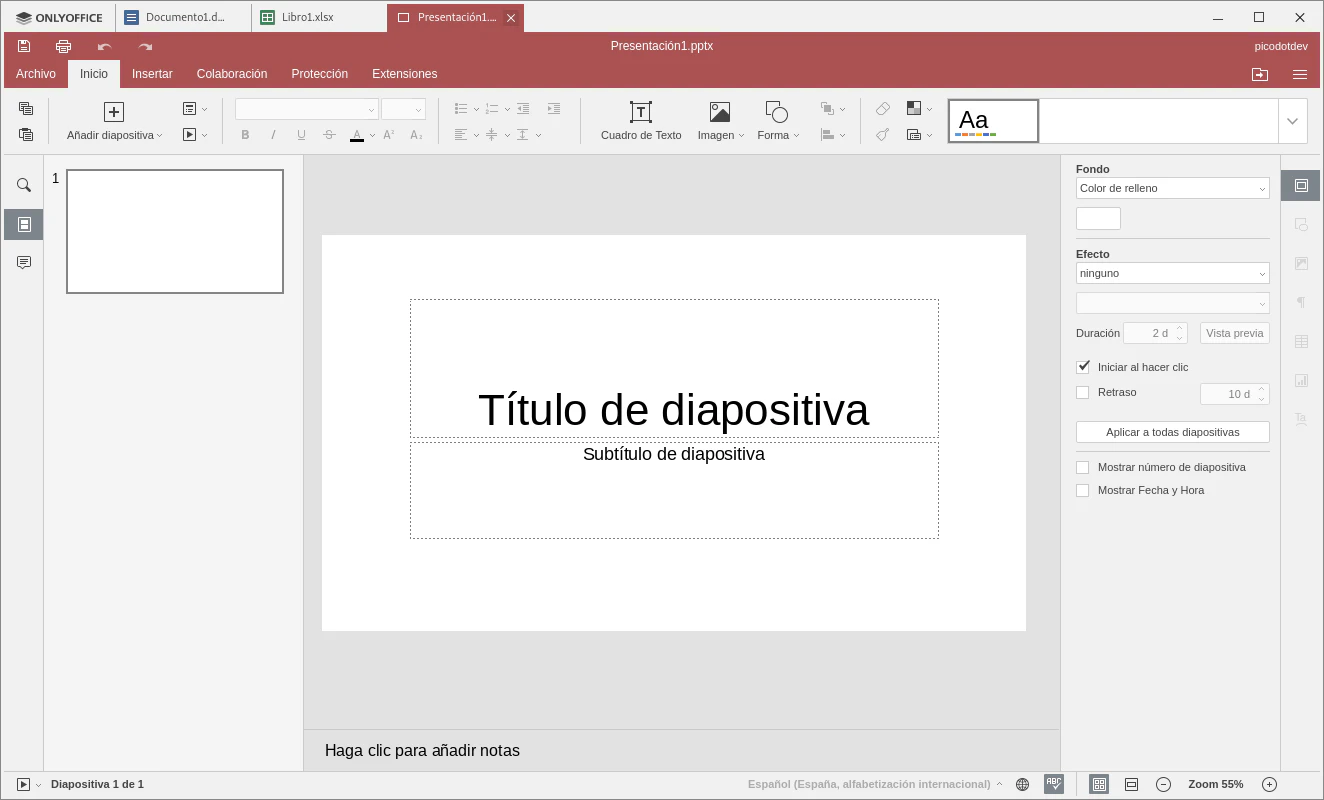Click the zoom in plus icon
This screenshot has height=800, width=1324.
[x=1269, y=785]
